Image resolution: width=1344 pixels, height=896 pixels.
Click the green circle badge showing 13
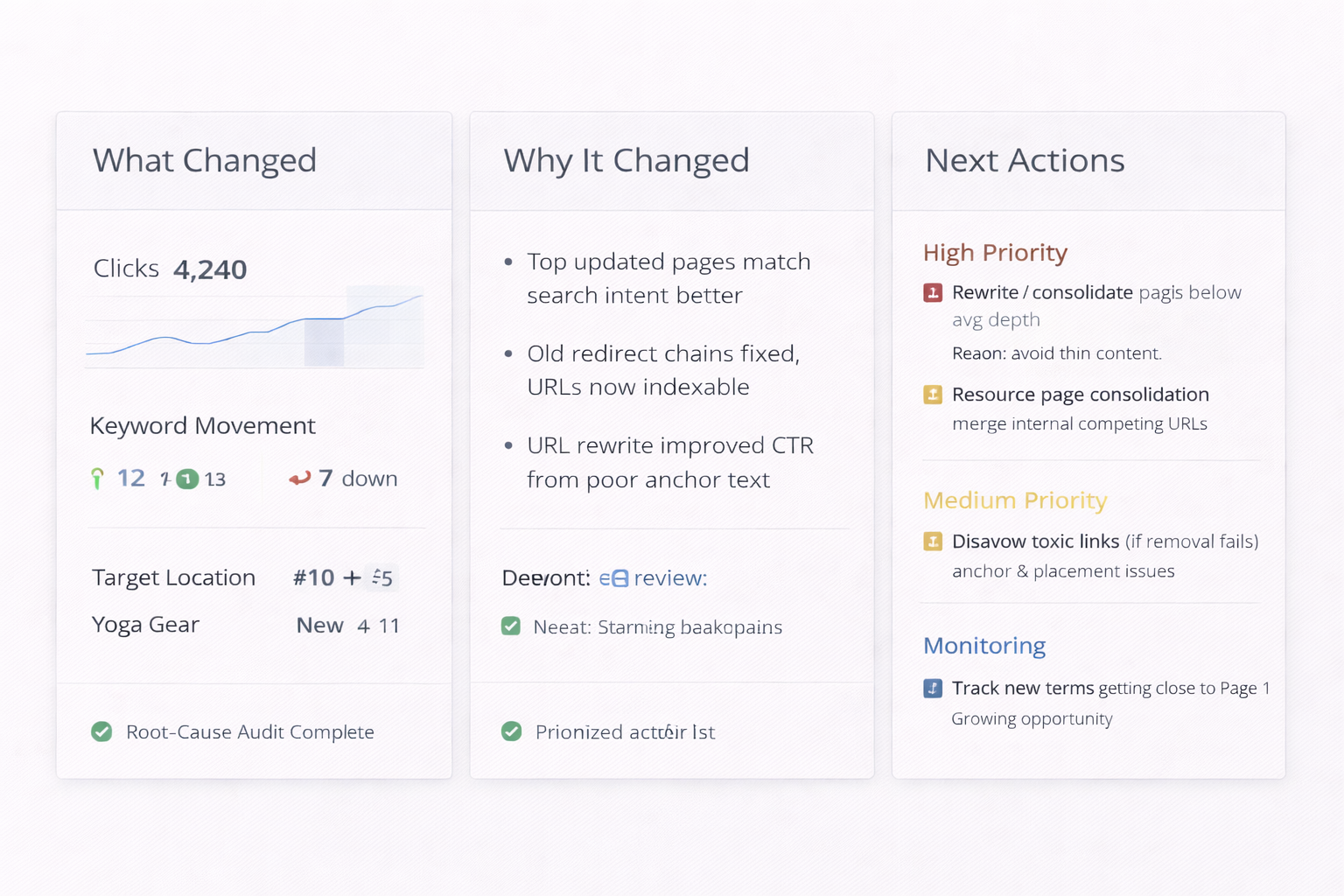pos(186,479)
